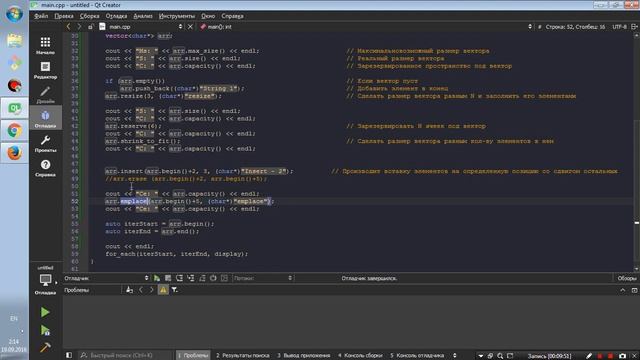Screen dimensions: 640x360
Task: Open the Окно menu
Action: point(208,16)
